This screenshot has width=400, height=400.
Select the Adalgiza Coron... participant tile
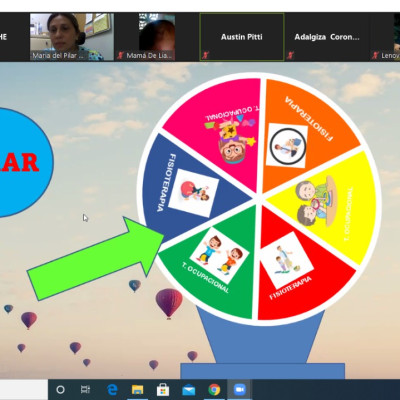coord(327,37)
